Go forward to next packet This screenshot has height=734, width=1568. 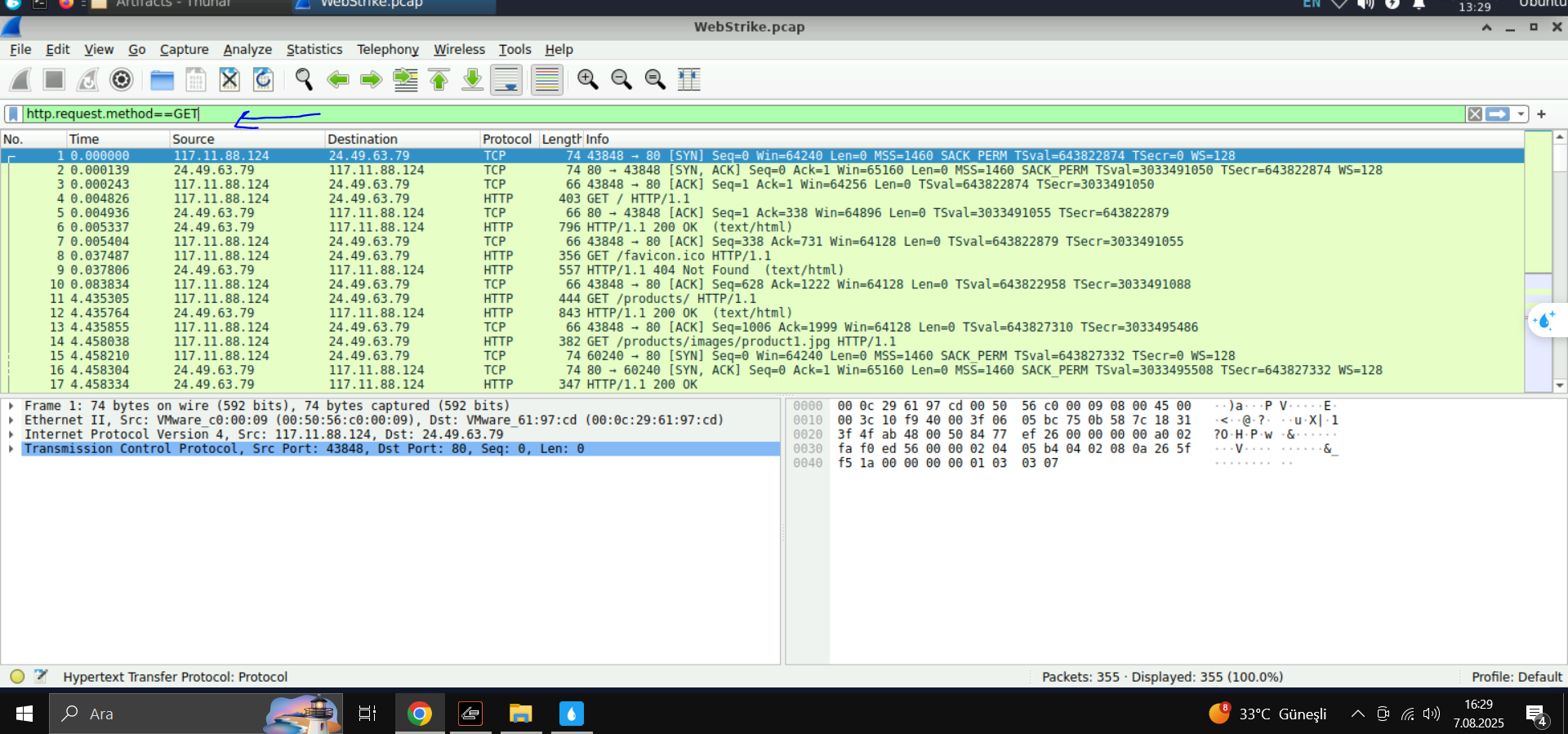371,79
